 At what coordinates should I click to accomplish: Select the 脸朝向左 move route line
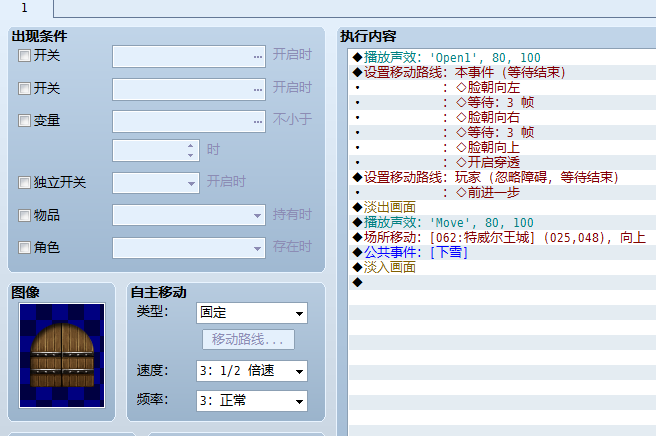point(502,87)
